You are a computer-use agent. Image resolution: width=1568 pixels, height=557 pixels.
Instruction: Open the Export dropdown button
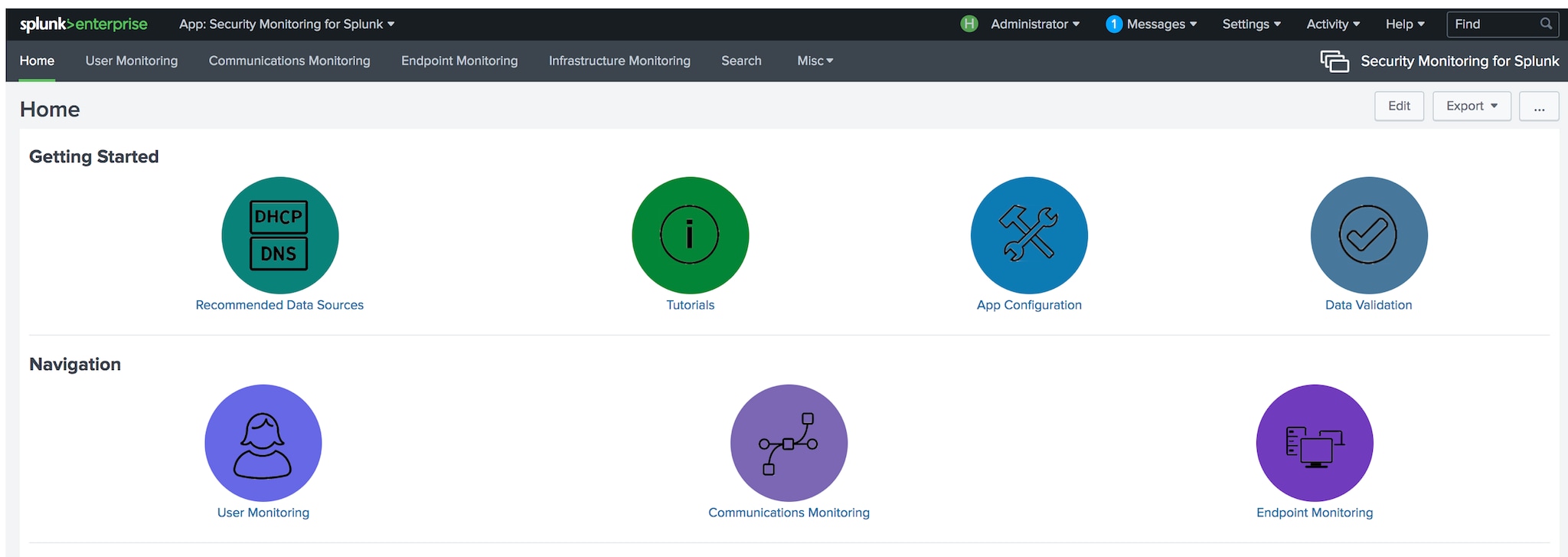pyautogui.click(x=1472, y=106)
